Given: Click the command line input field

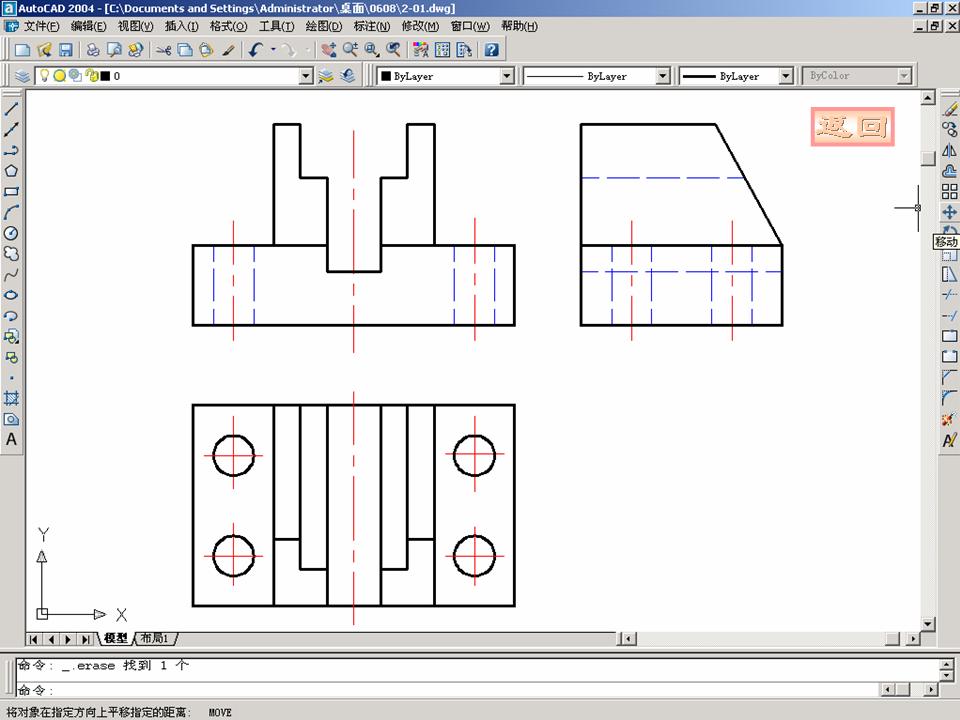Looking at the screenshot, I should (447, 690).
